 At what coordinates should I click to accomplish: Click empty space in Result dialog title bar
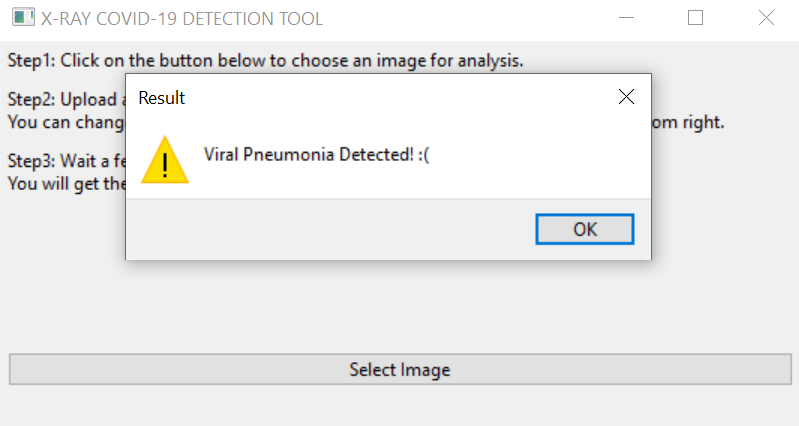tap(400, 97)
